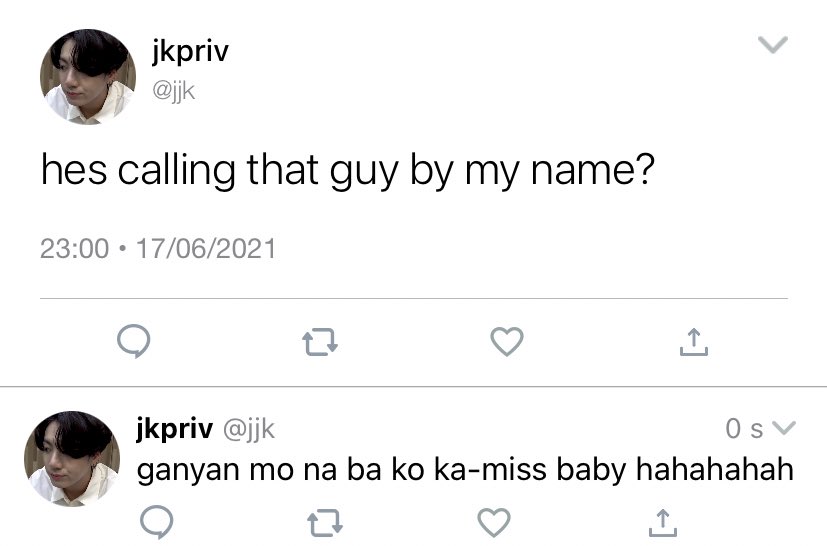Share the 'ganyan mo na ba' reply tweet

tap(662, 523)
